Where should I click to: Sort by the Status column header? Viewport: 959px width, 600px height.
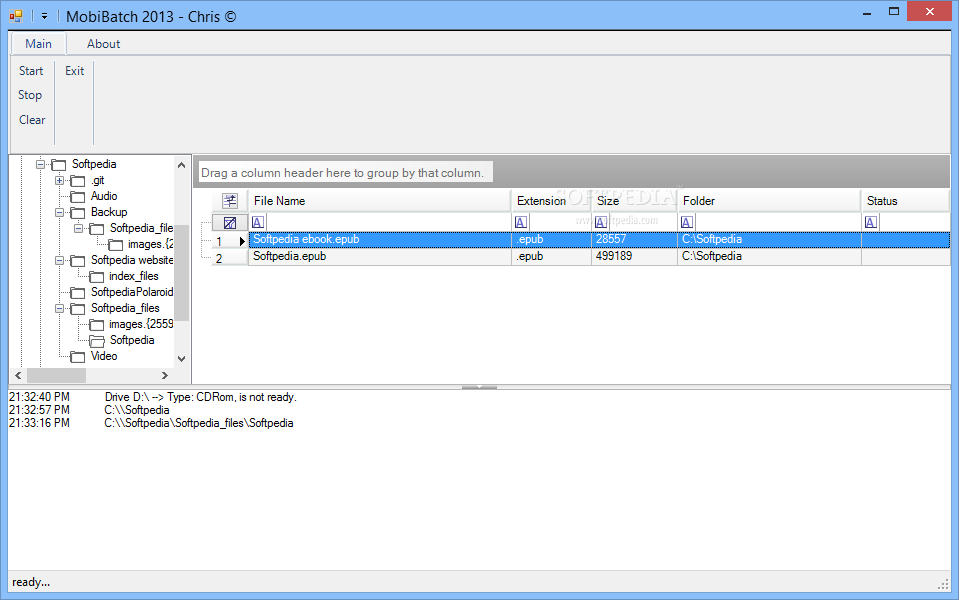pyautogui.click(x=905, y=201)
